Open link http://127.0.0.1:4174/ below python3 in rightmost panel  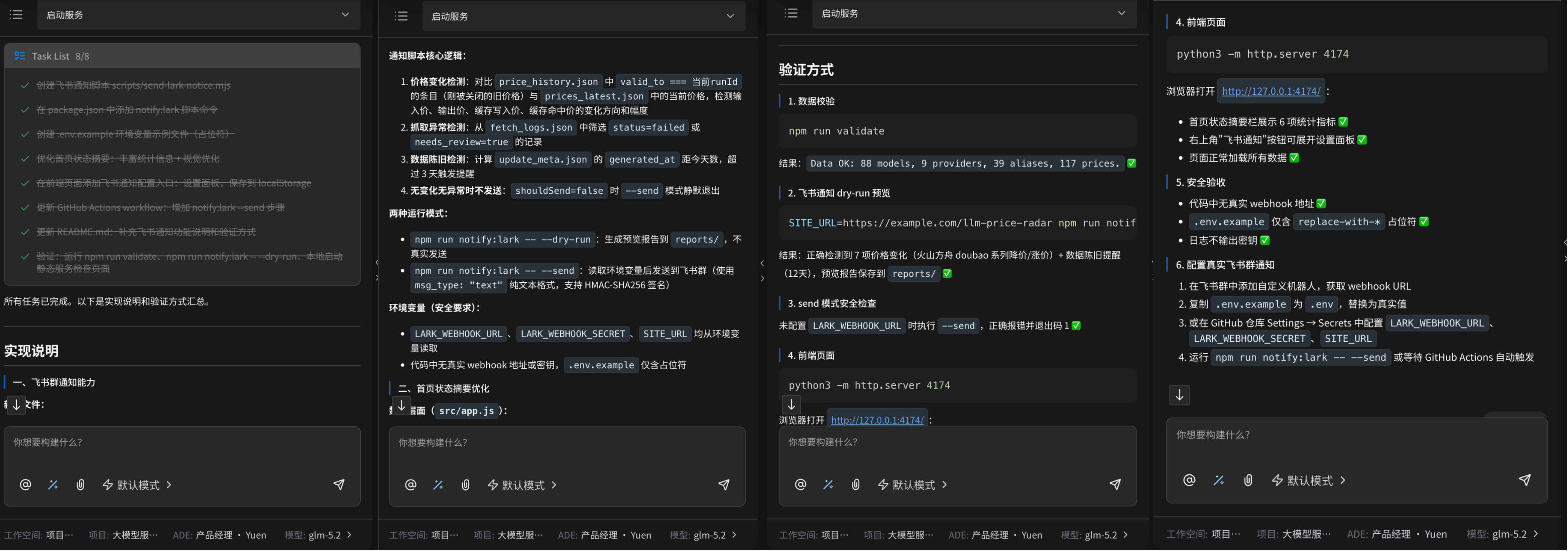point(1271,91)
